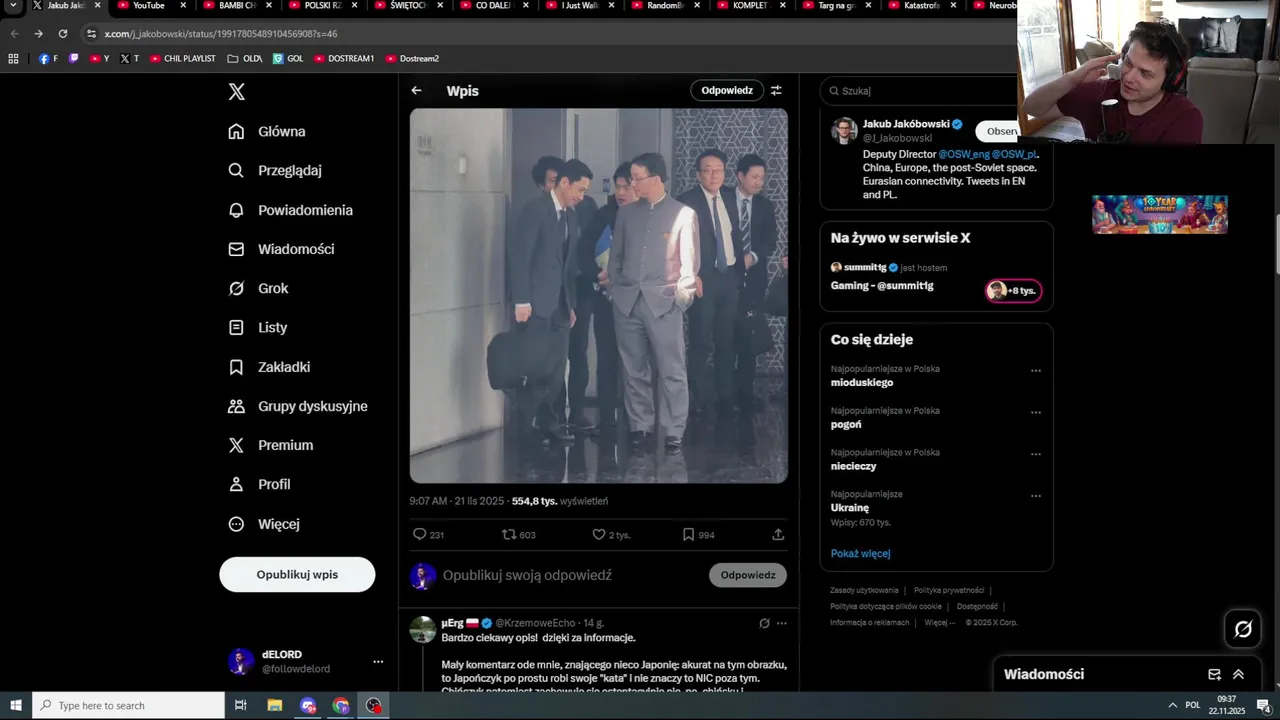Show hidden system tray icons
Screen dimensions: 1280x720
pos(1172,706)
